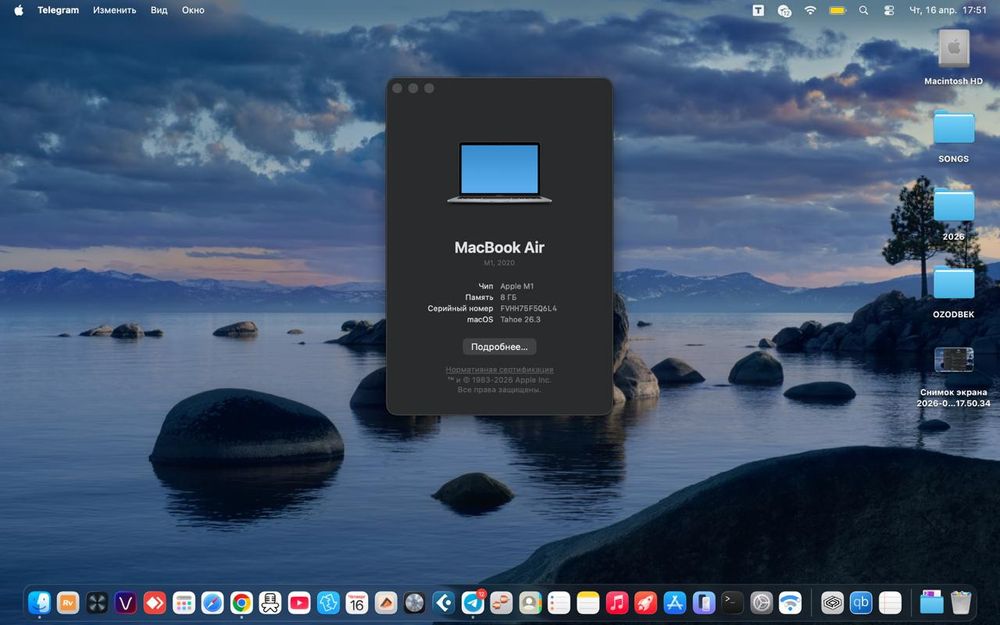This screenshot has height=625, width=1000.
Task: Open Contacts app in dock
Action: [x=530, y=603]
